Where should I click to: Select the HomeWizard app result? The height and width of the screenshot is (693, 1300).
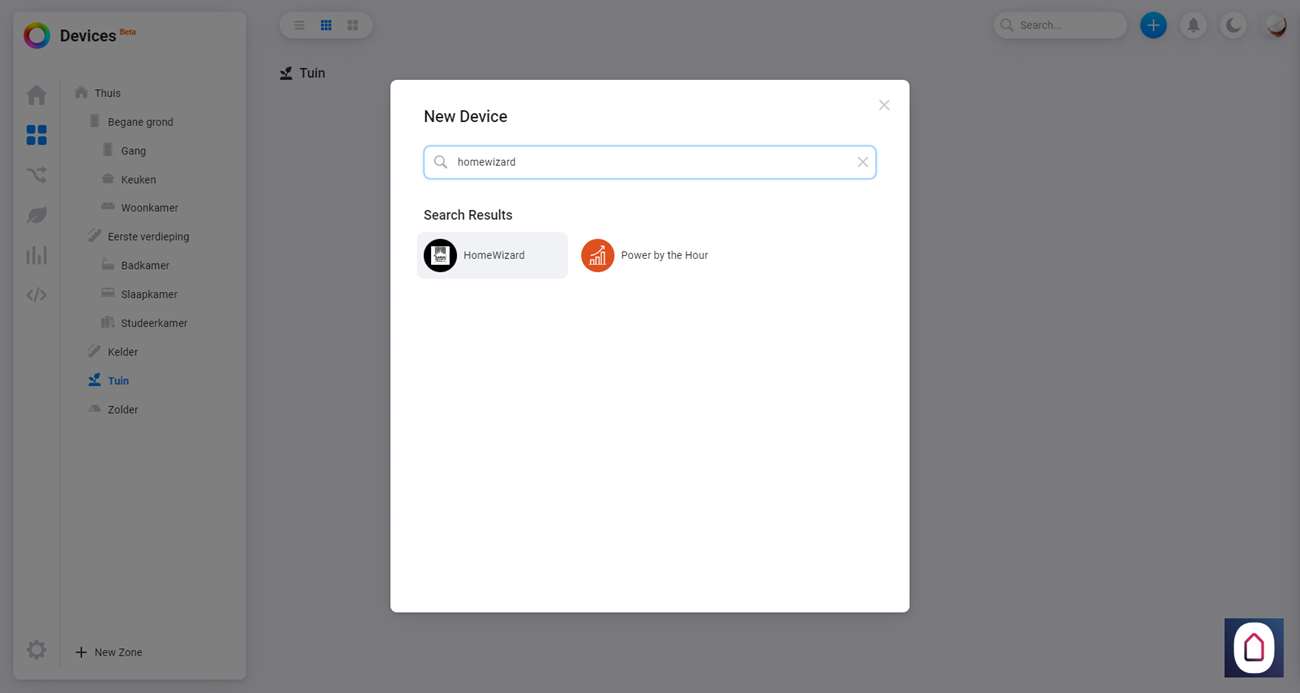[x=492, y=256]
